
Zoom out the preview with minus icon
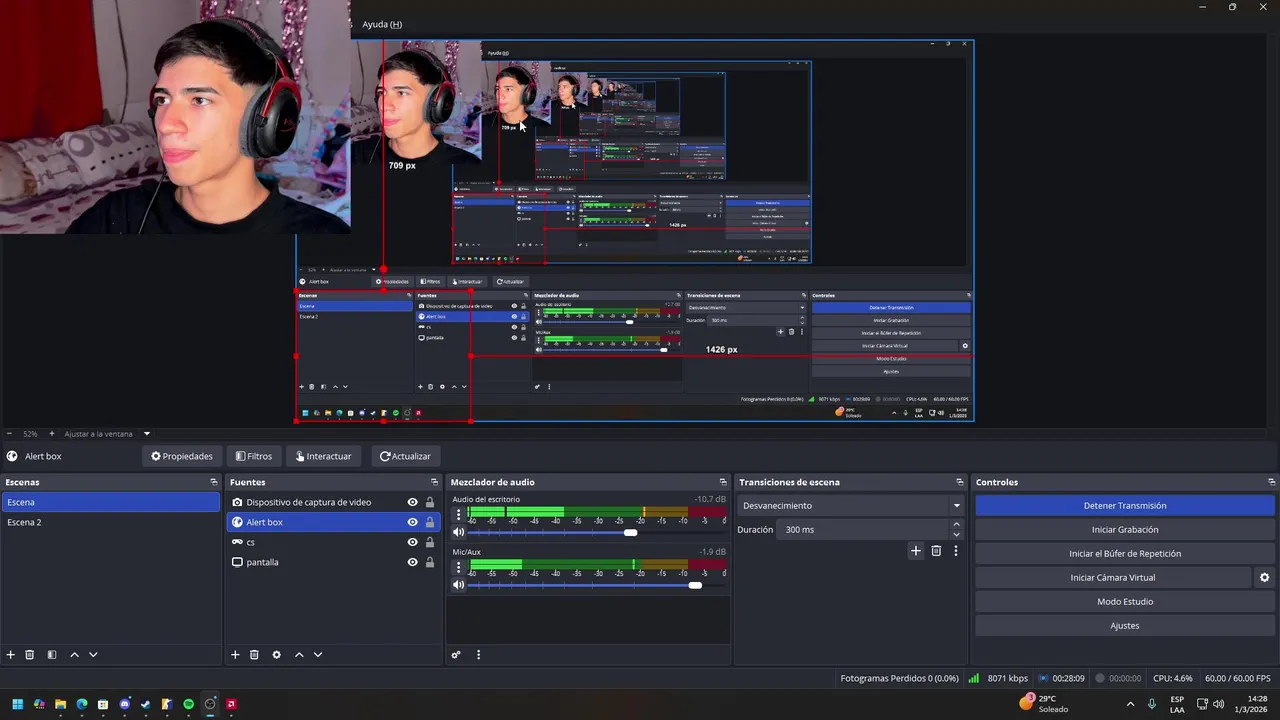pos(10,434)
